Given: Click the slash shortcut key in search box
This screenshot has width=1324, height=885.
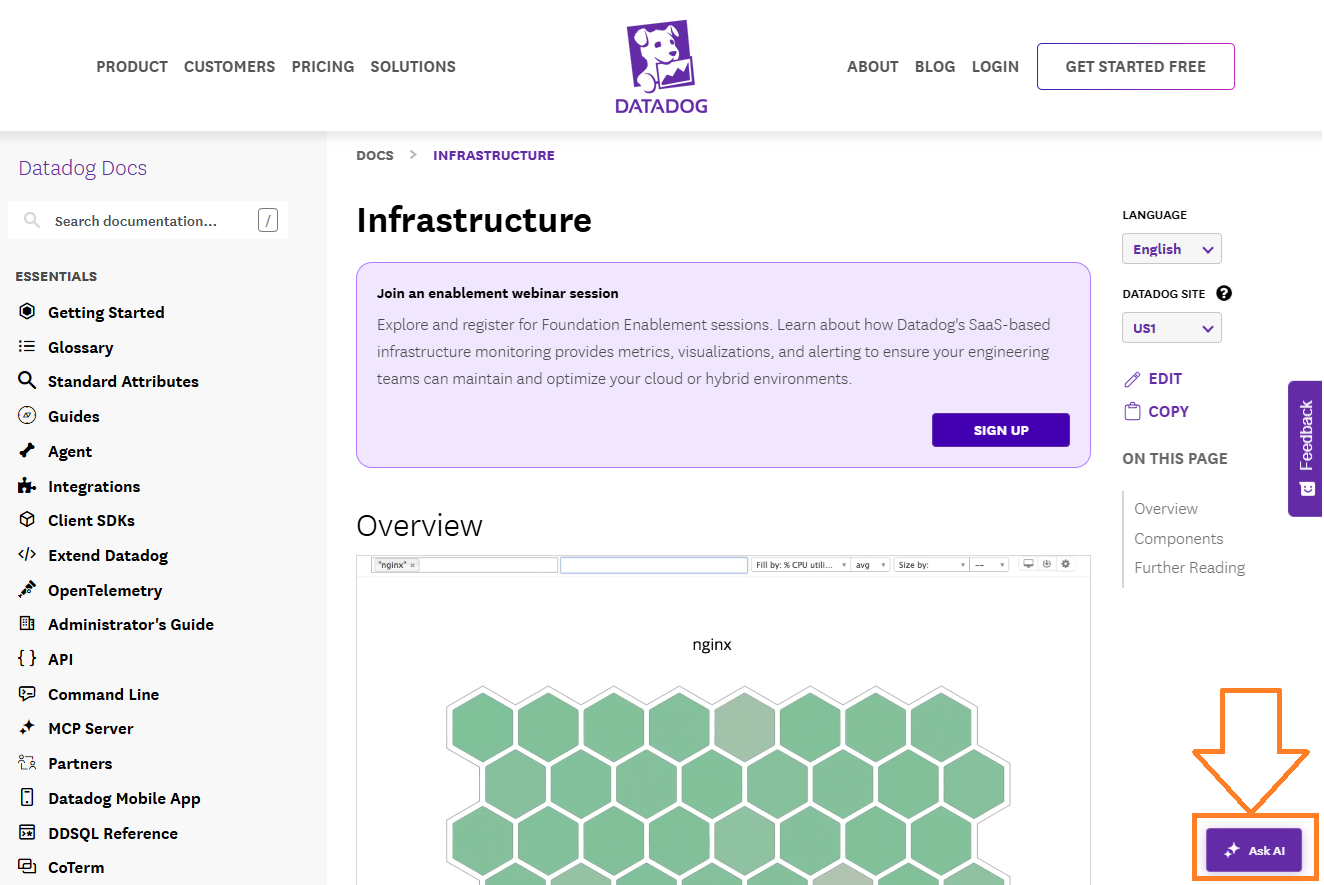Looking at the screenshot, I should pyautogui.click(x=268, y=221).
